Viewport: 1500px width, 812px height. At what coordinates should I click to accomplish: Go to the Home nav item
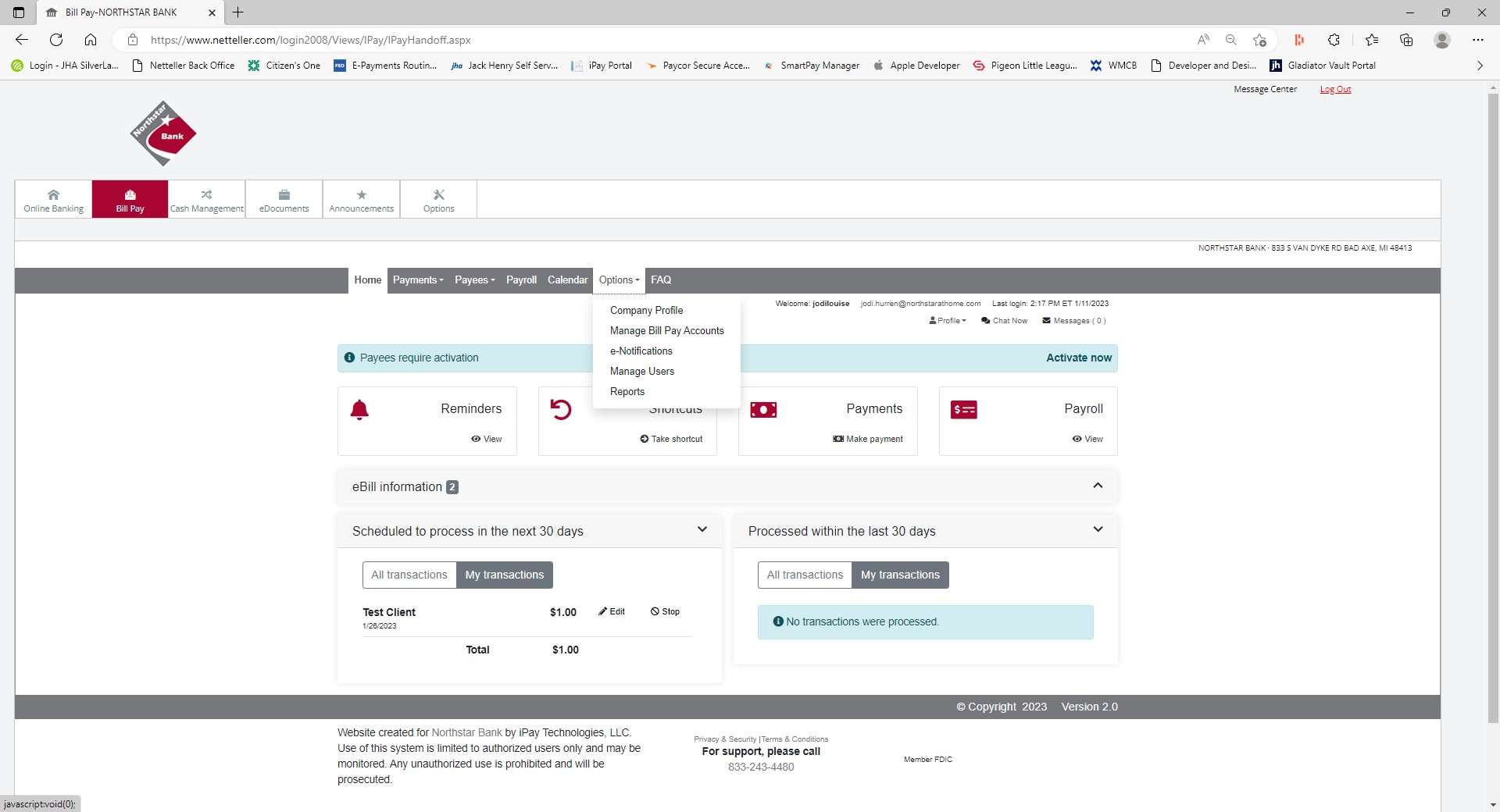pyautogui.click(x=367, y=280)
